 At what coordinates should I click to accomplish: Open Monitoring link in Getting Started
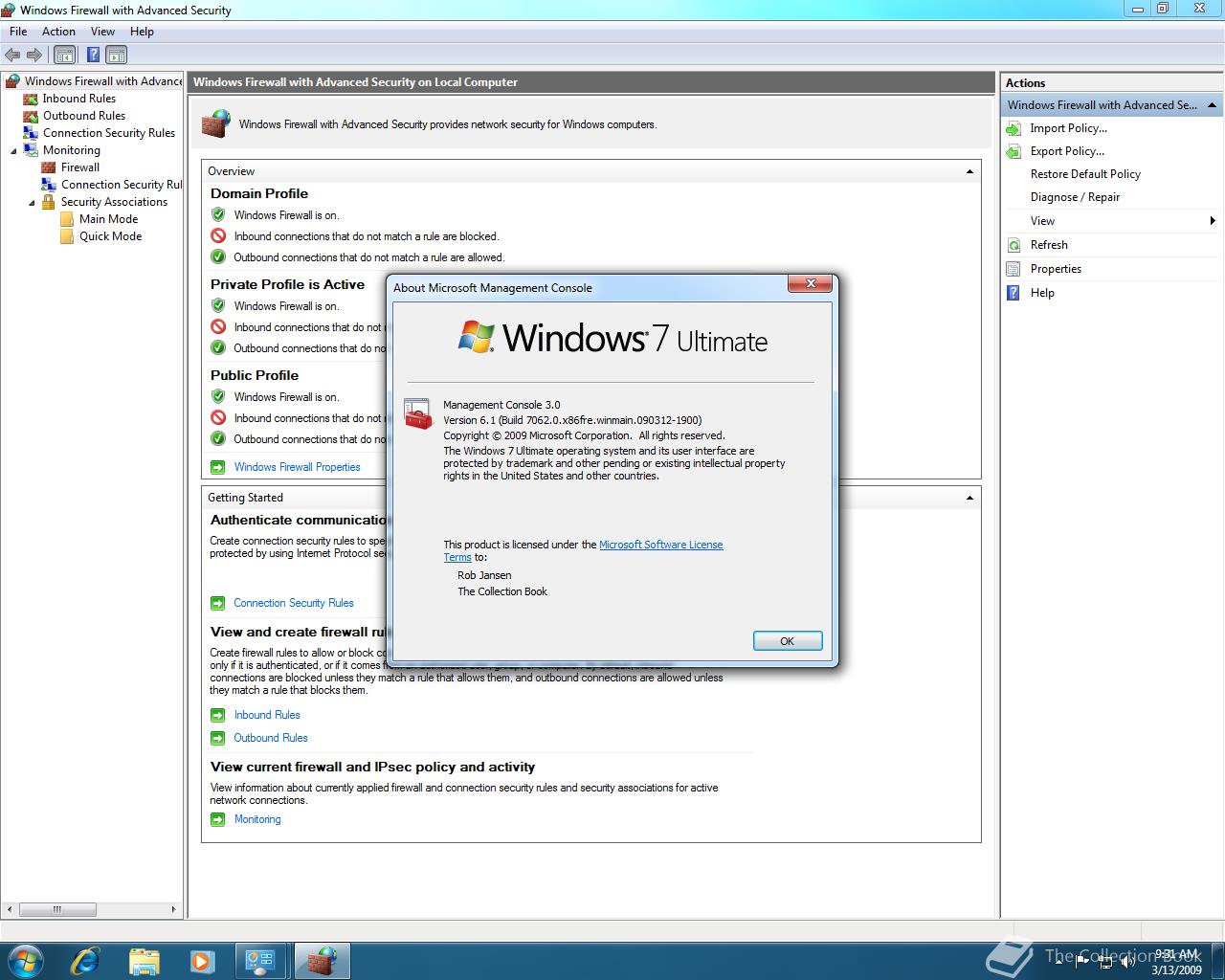[257, 819]
